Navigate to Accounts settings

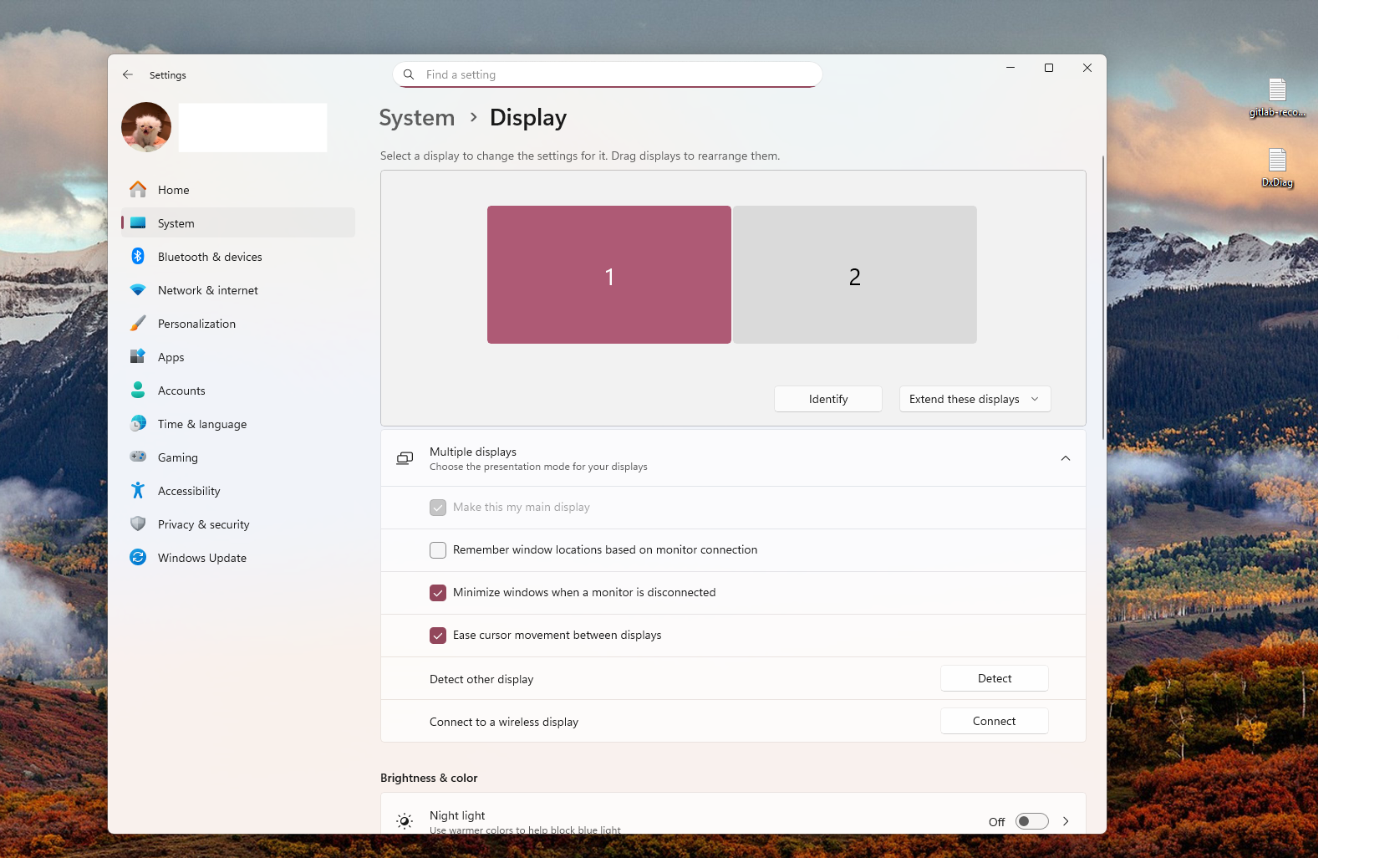point(238,391)
